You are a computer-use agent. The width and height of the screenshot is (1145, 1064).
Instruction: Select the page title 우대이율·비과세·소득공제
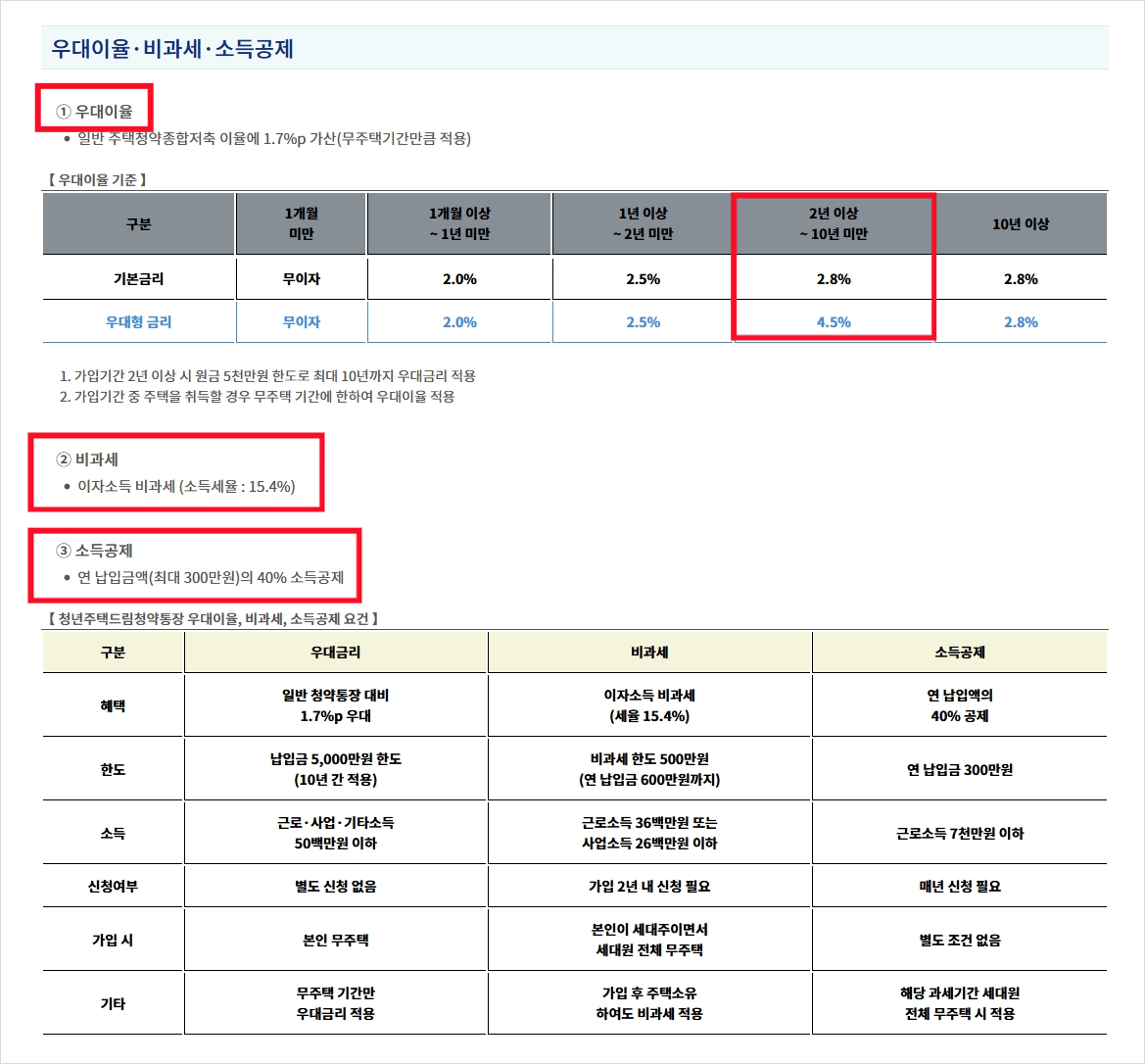(x=175, y=44)
